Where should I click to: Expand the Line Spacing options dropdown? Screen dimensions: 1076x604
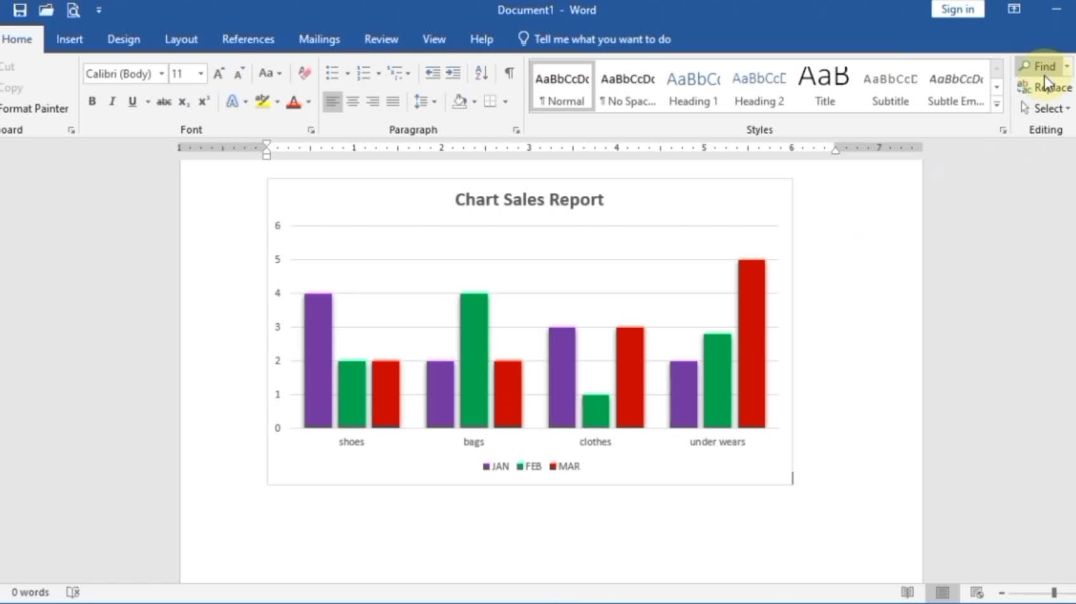[x=434, y=101]
